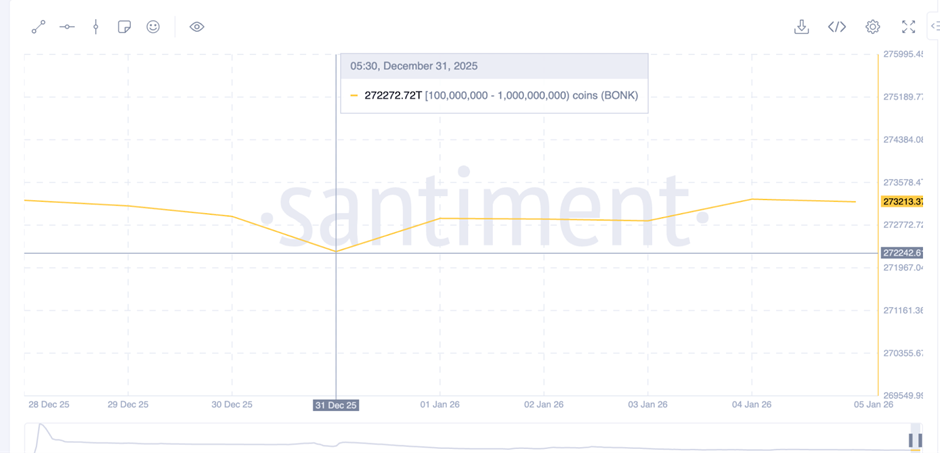Click the yellow BONK legend dash in the tooltip
This screenshot has width=940, height=453.
point(354,96)
